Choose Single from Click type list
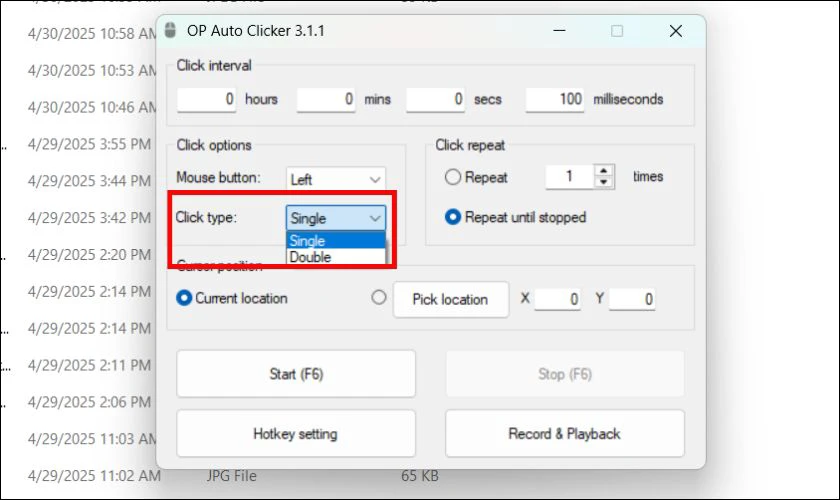Screen dimensions: 840x500 click(336, 241)
